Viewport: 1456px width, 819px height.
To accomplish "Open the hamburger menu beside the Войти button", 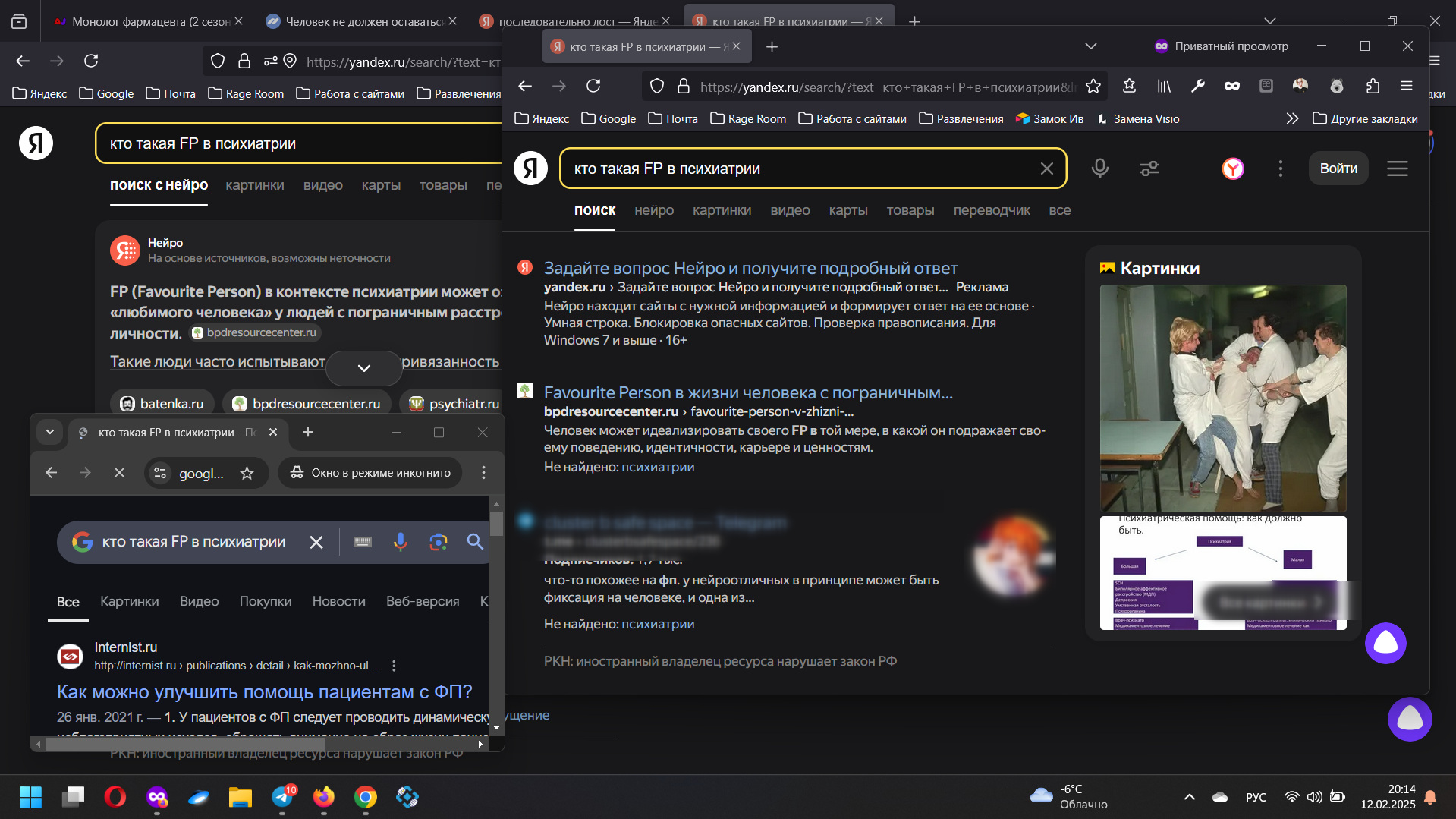I will coord(1398,169).
